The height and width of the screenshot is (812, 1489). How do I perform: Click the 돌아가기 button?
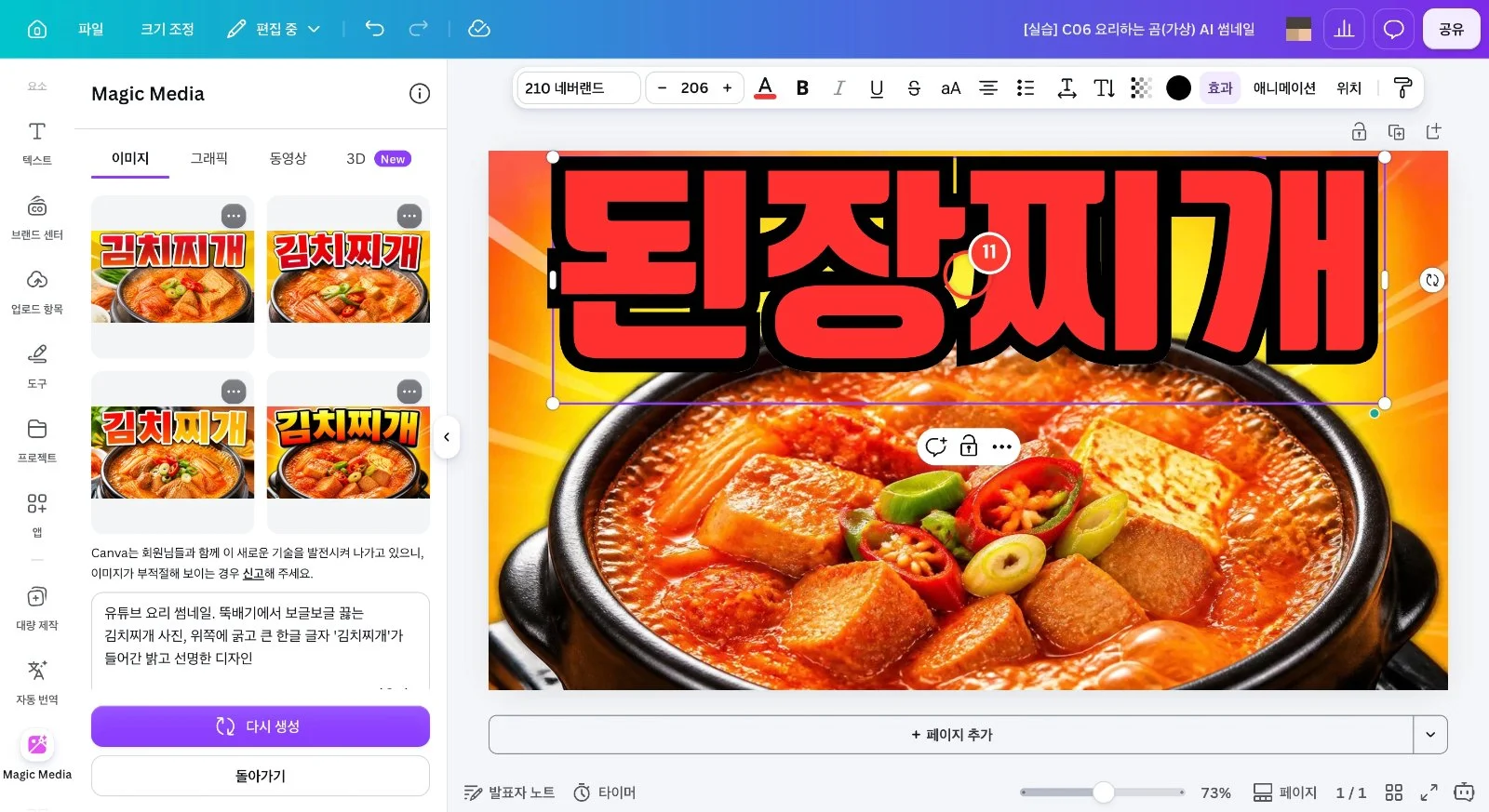click(x=261, y=776)
